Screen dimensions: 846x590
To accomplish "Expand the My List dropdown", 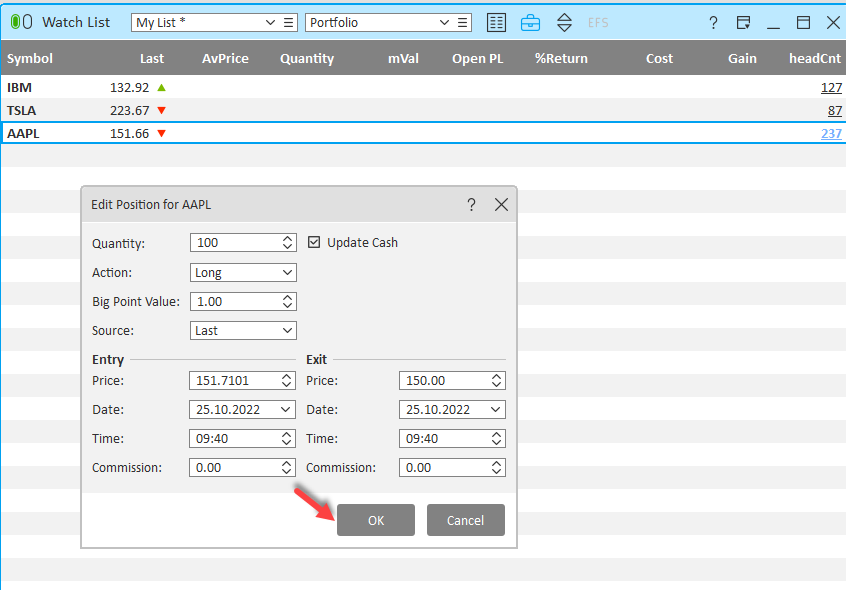I will [270, 23].
